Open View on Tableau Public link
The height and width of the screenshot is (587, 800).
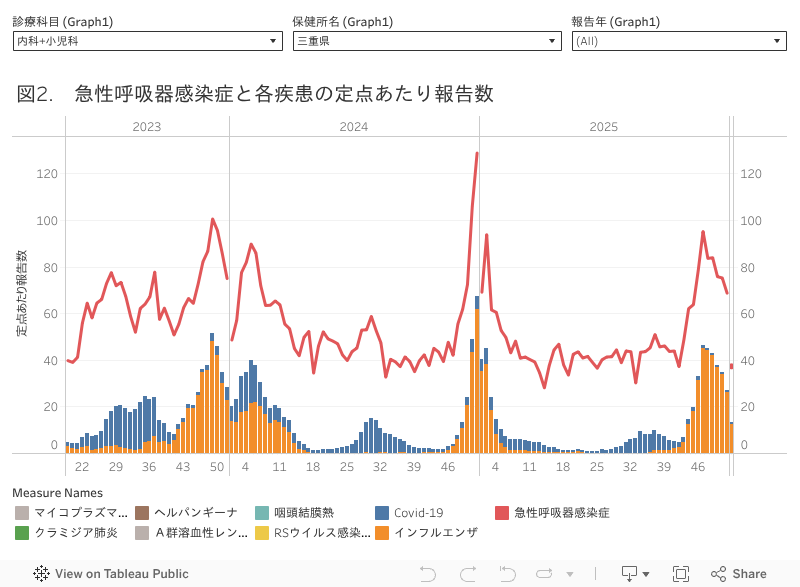121,574
